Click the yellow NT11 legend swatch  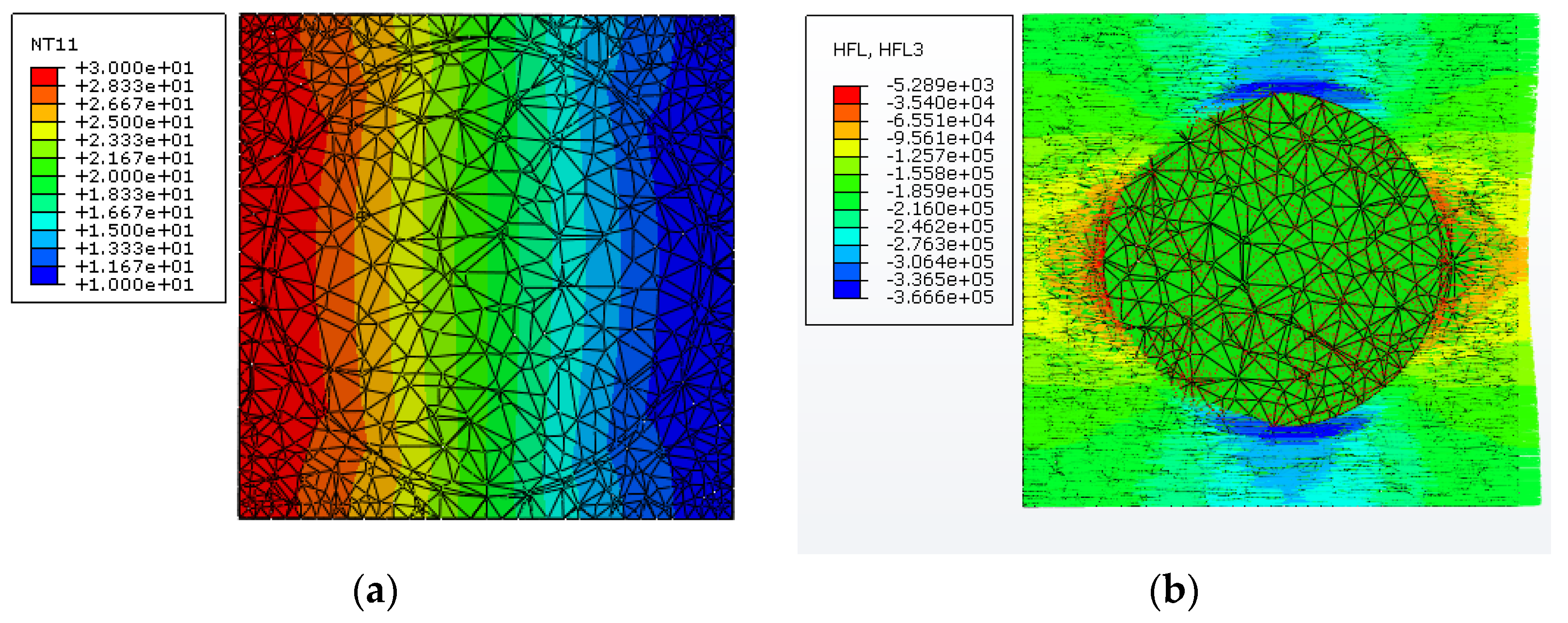tap(44, 131)
